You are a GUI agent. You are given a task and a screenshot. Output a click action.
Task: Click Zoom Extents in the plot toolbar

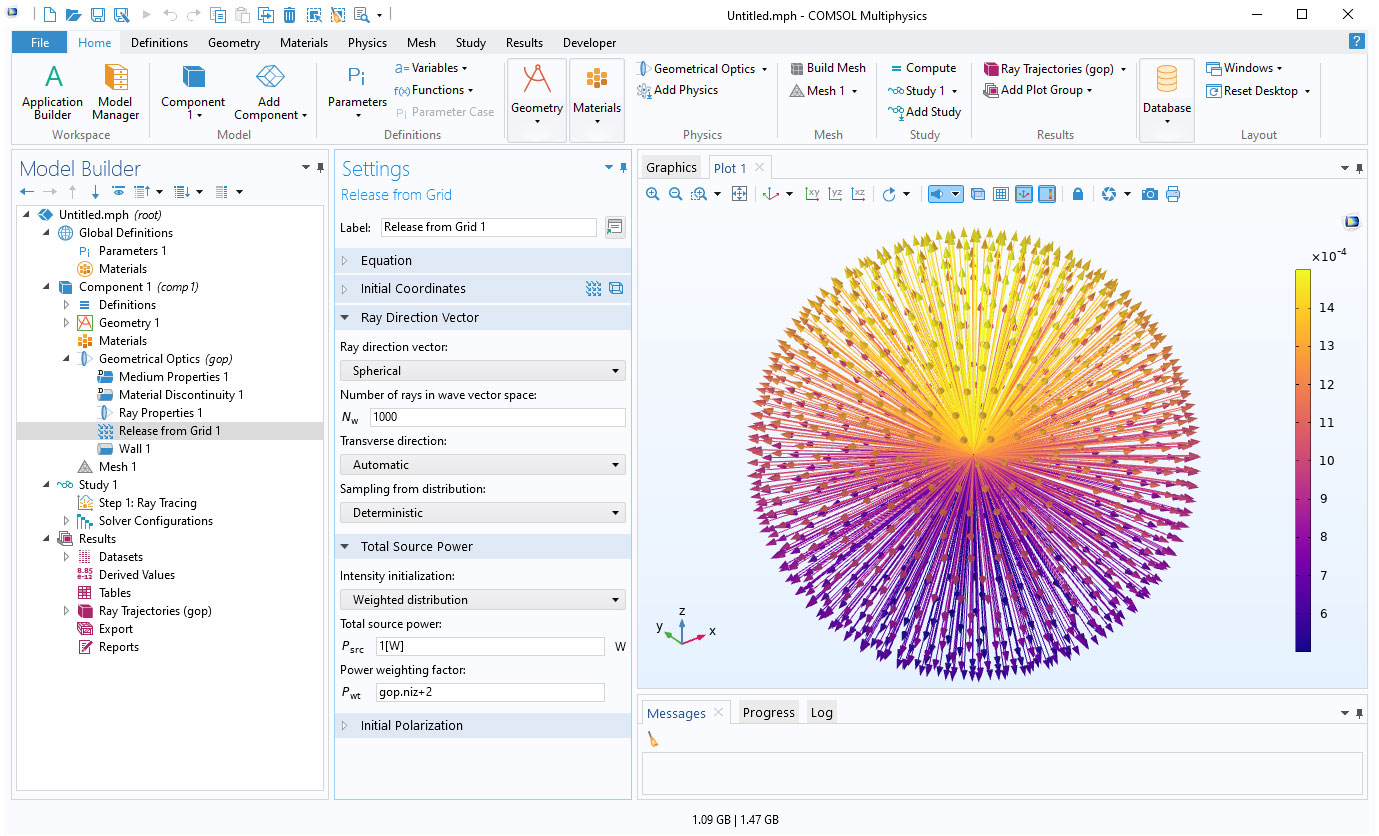740,194
